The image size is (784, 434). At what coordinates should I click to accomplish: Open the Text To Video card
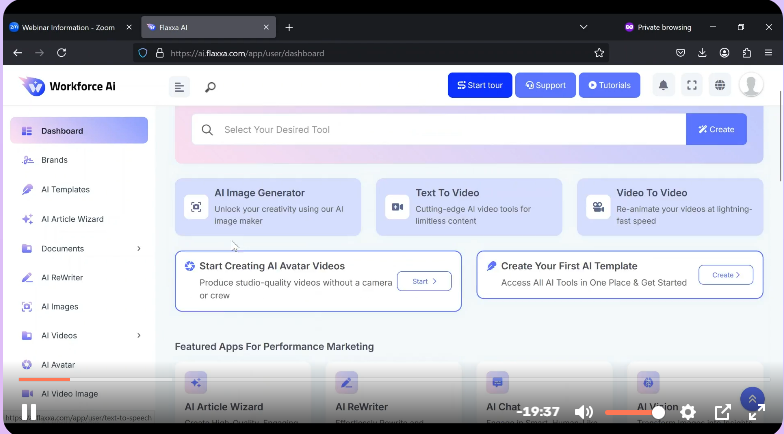469,206
